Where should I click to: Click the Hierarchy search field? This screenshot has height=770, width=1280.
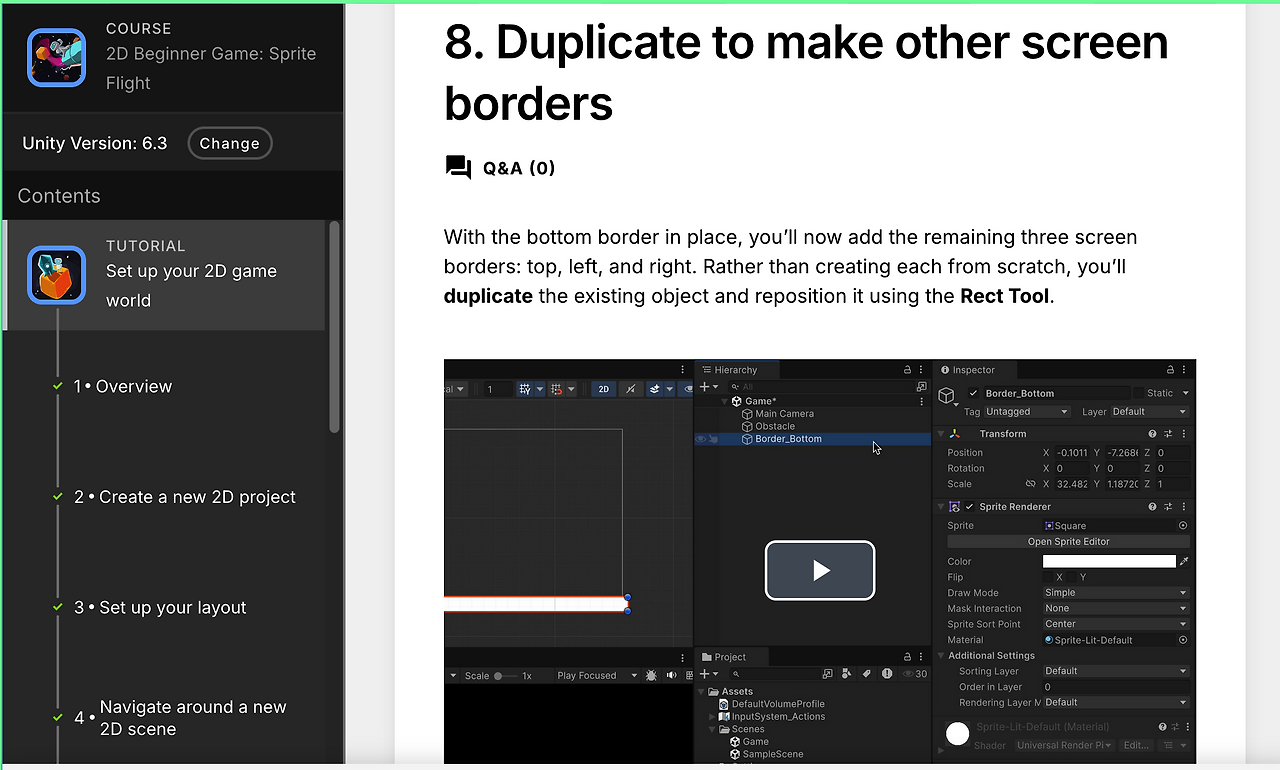(x=820, y=387)
